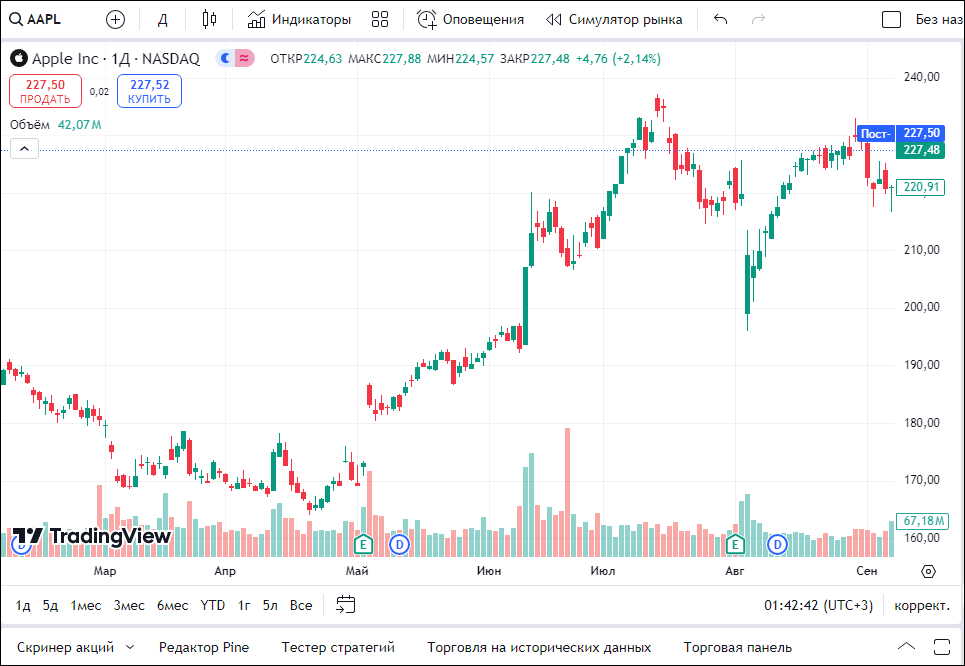
Task: Create an alert via Оповещения
Action: pyautogui.click(x=470, y=20)
